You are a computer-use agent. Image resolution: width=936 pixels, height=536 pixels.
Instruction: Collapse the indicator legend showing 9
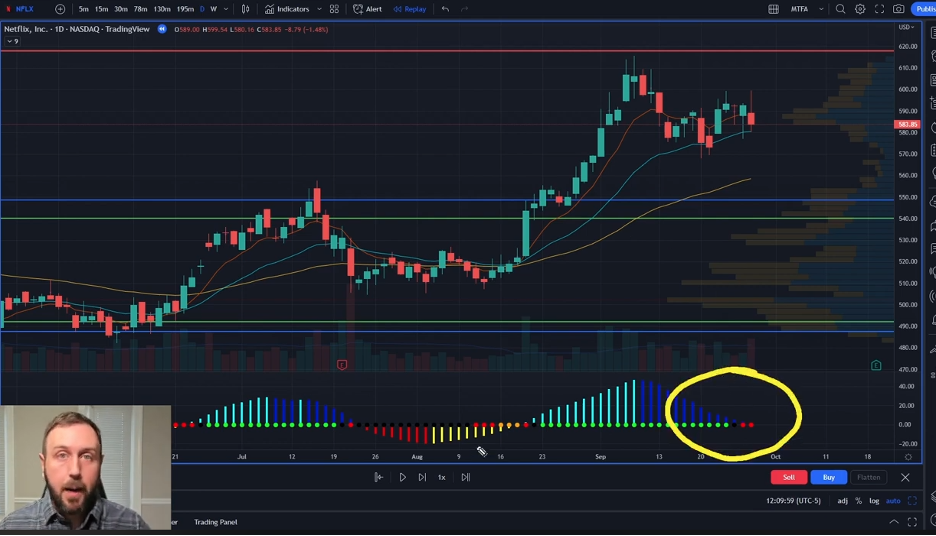[x=8, y=41]
